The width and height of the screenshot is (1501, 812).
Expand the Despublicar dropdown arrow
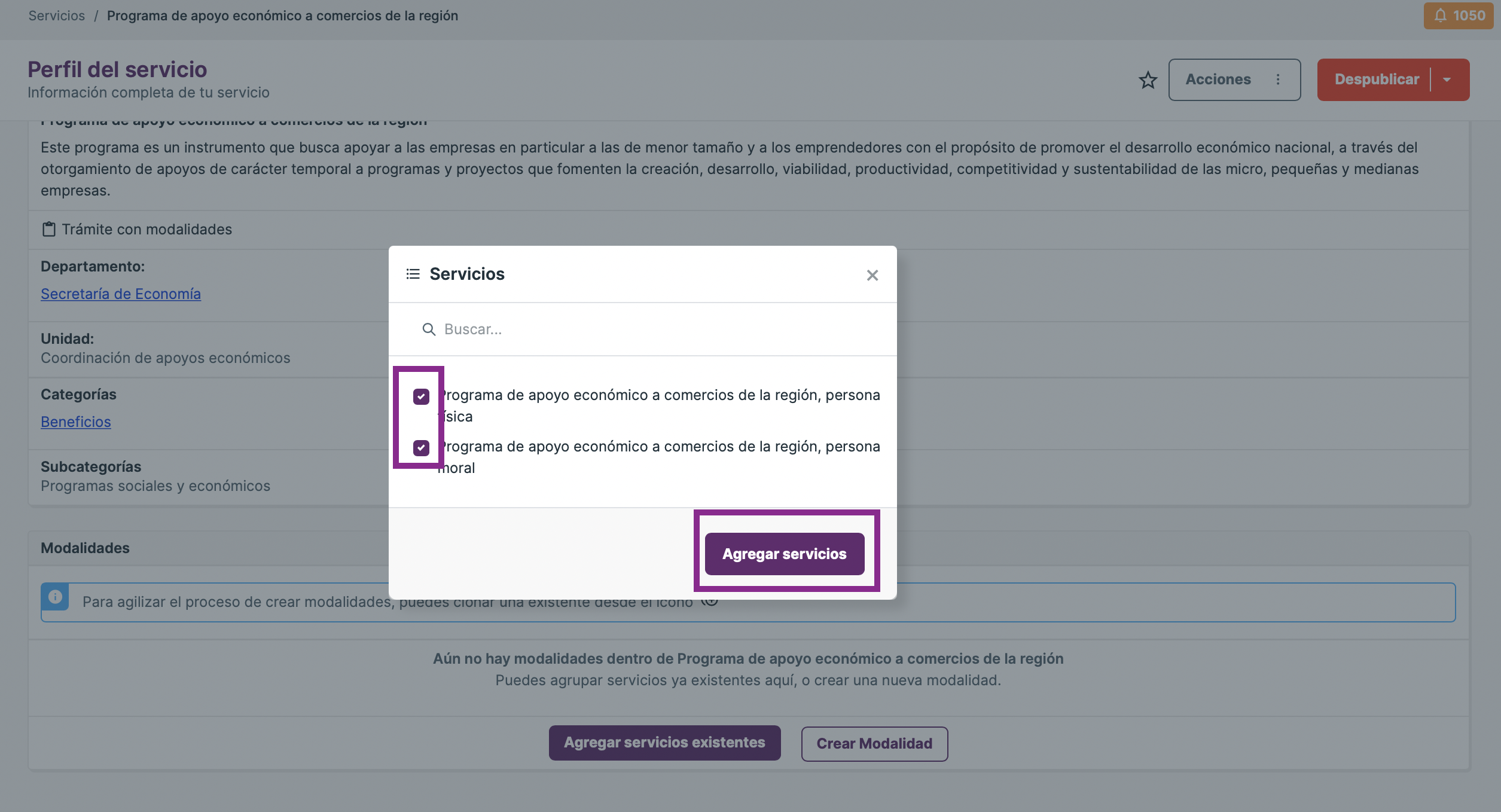(1447, 80)
